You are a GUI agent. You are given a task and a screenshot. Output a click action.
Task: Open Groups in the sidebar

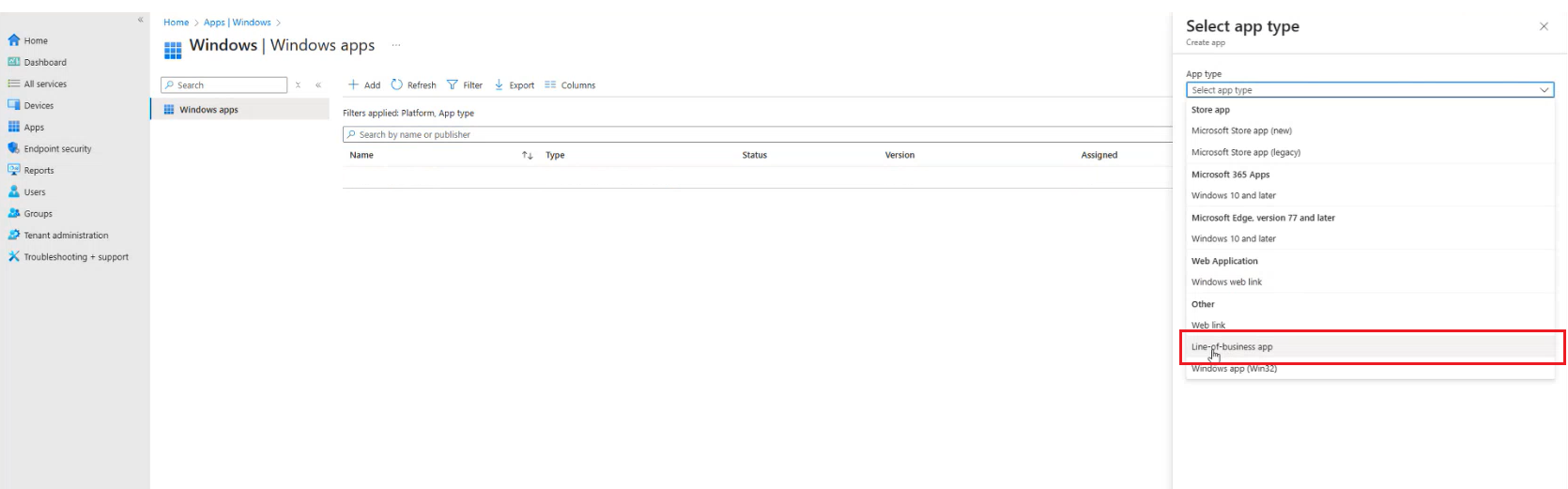point(38,213)
